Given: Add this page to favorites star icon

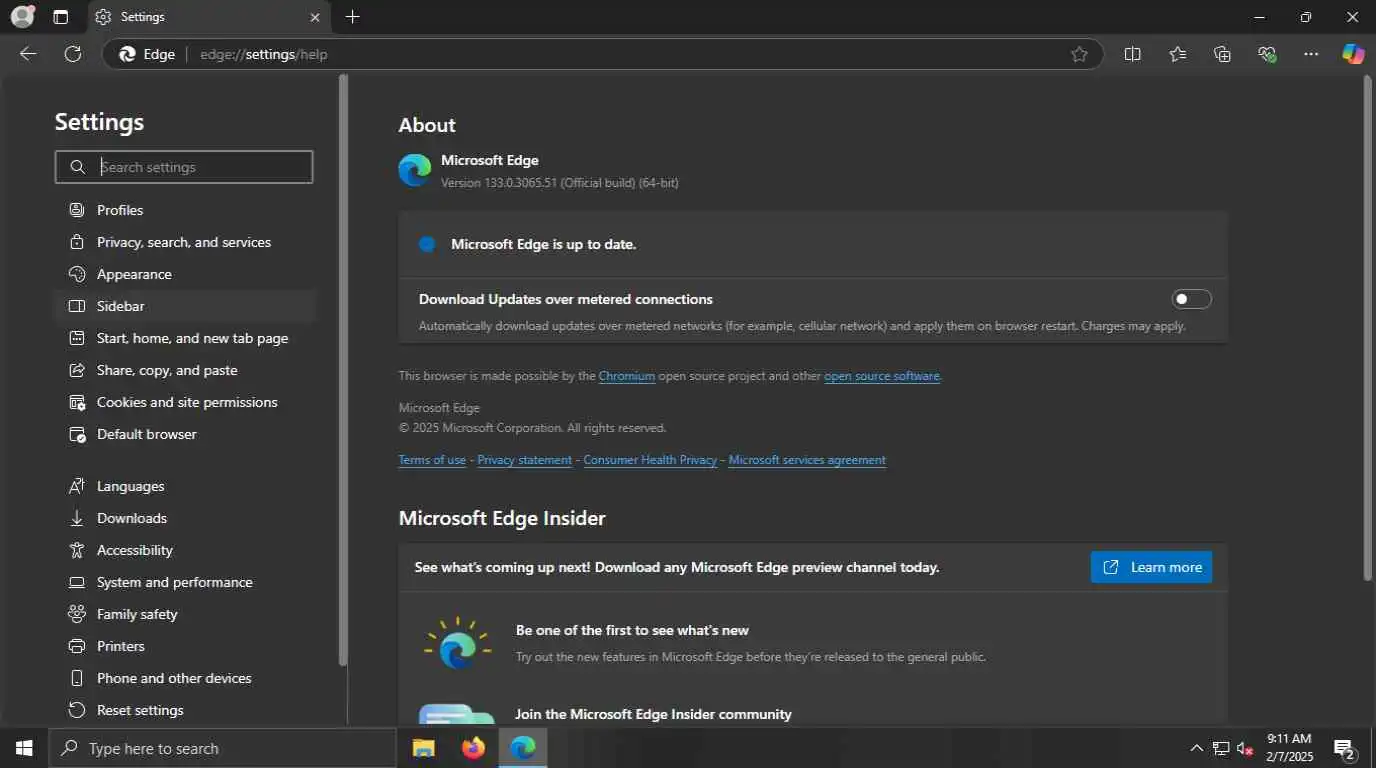Looking at the screenshot, I should (x=1079, y=54).
